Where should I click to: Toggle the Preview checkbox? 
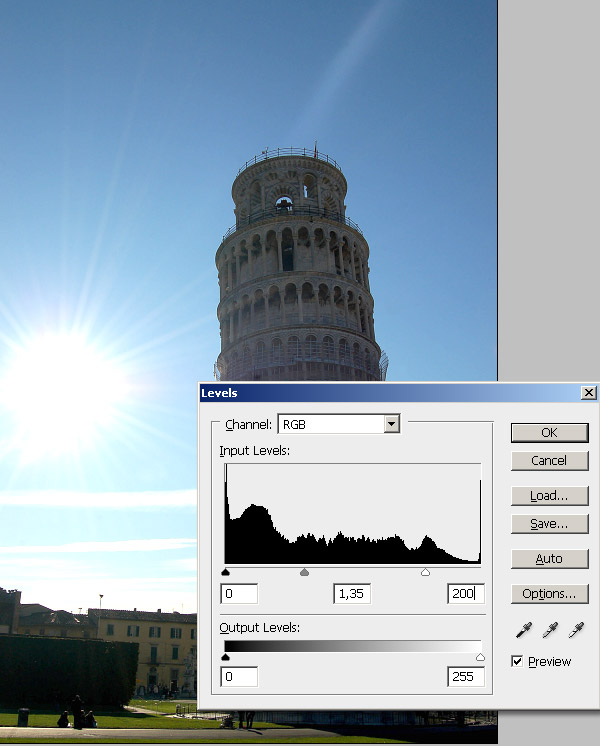[x=517, y=661]
